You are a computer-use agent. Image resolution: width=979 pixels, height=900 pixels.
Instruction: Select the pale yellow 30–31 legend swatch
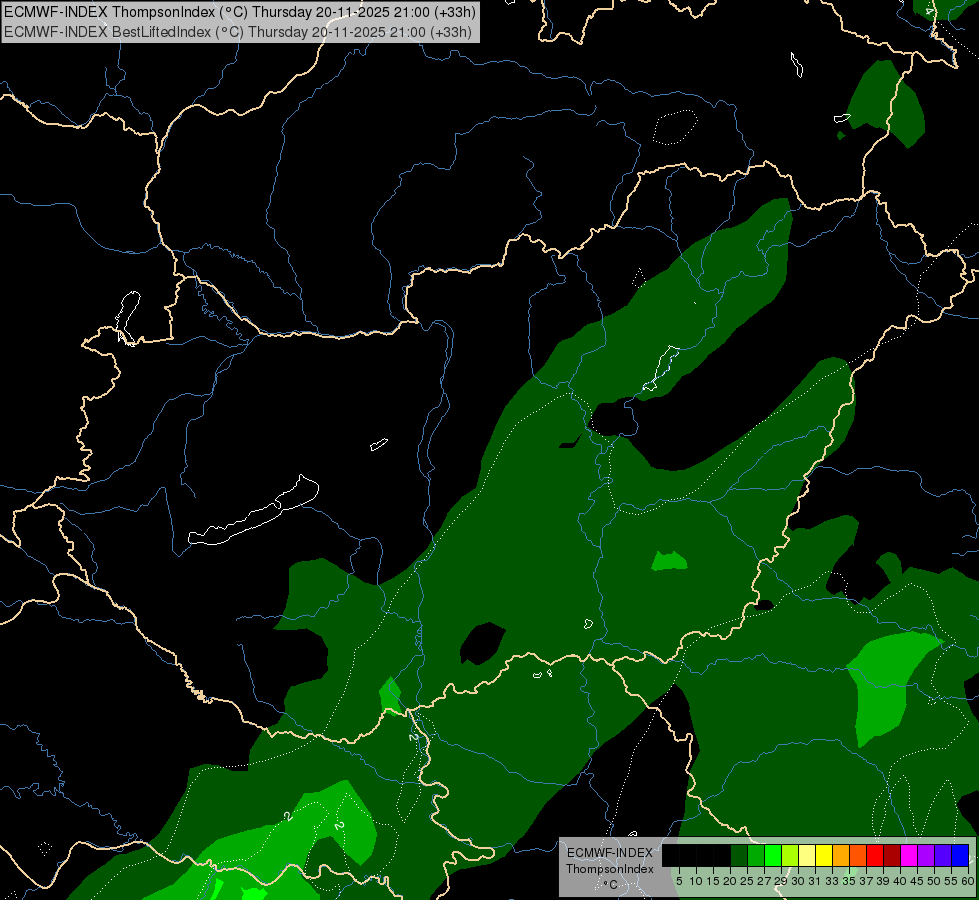(807, 855)
